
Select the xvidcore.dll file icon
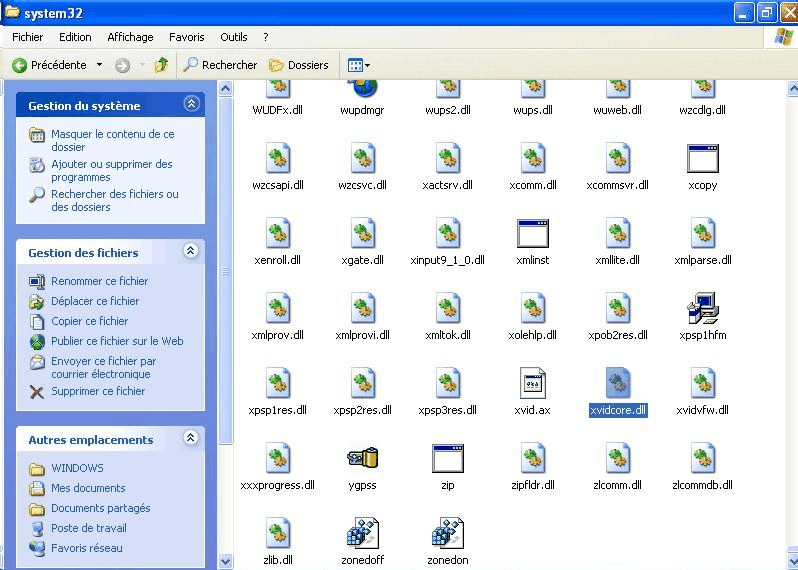(618, 383)
